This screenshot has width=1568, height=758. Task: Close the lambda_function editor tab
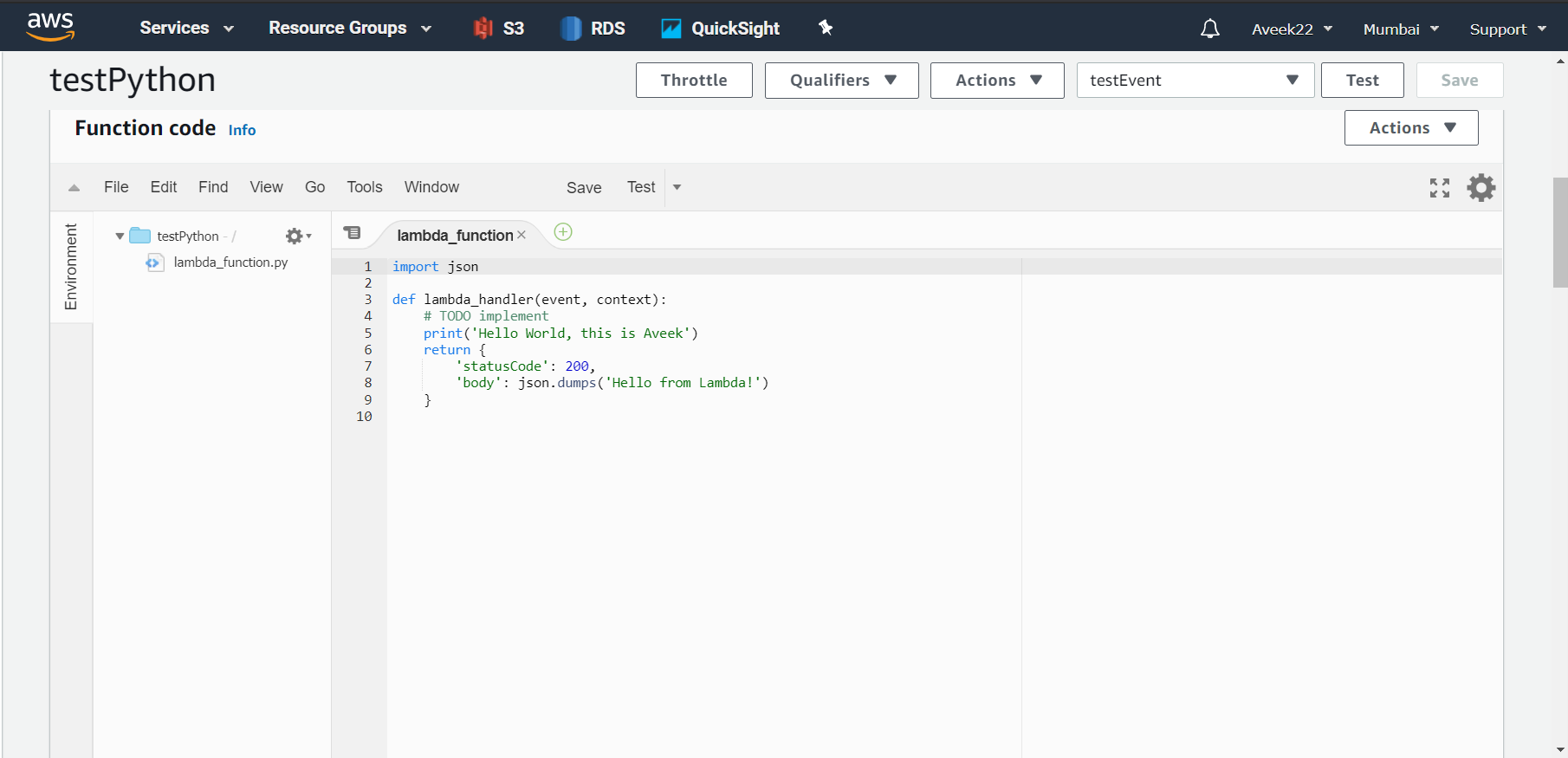point(522,236)
